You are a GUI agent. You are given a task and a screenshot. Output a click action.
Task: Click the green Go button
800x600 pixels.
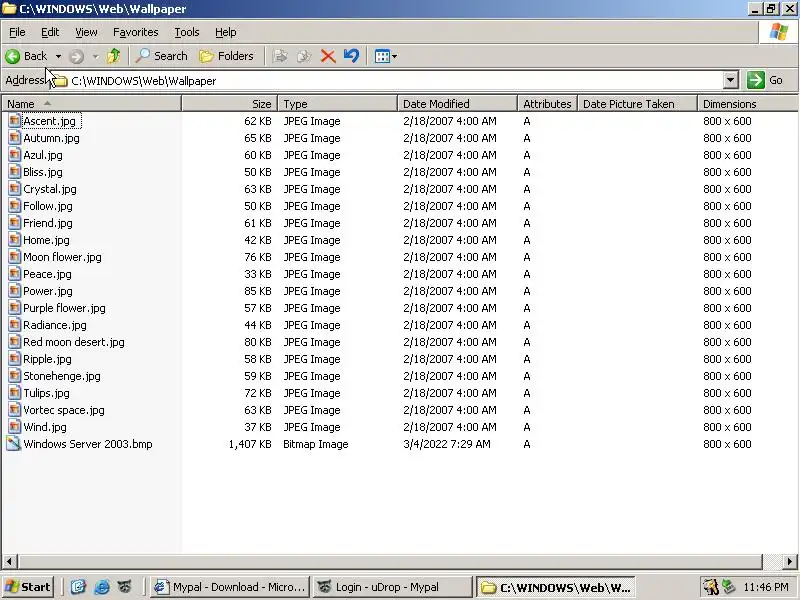(765, 80)
